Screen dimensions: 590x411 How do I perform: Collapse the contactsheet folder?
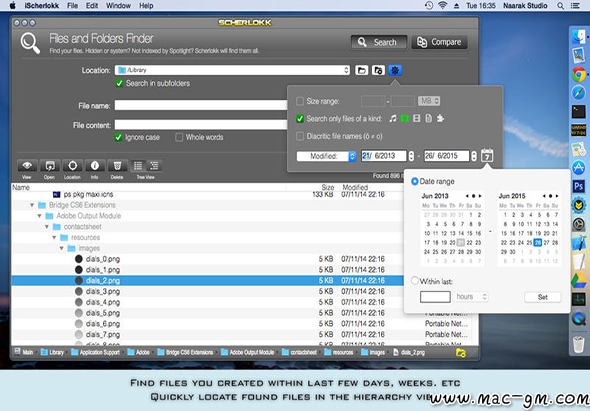click(47, 227)
